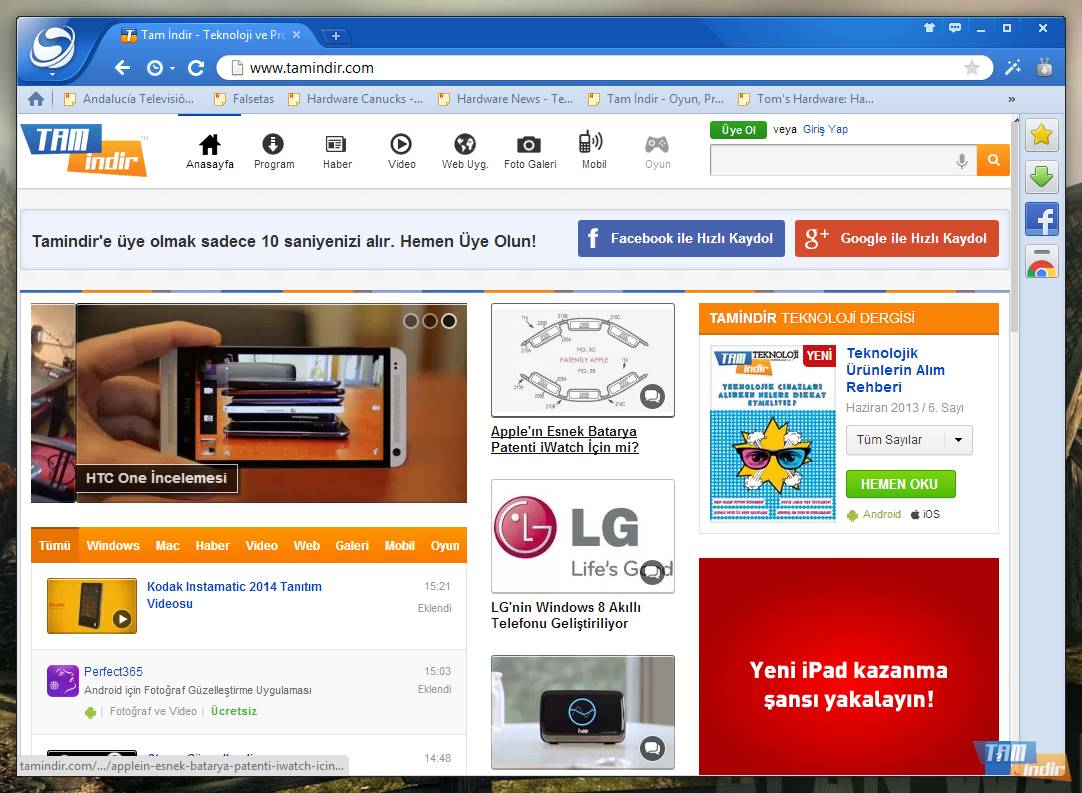Select the Galeri tab in content filter
Screen dimensions: 1082x793
(x=352, y=546)
